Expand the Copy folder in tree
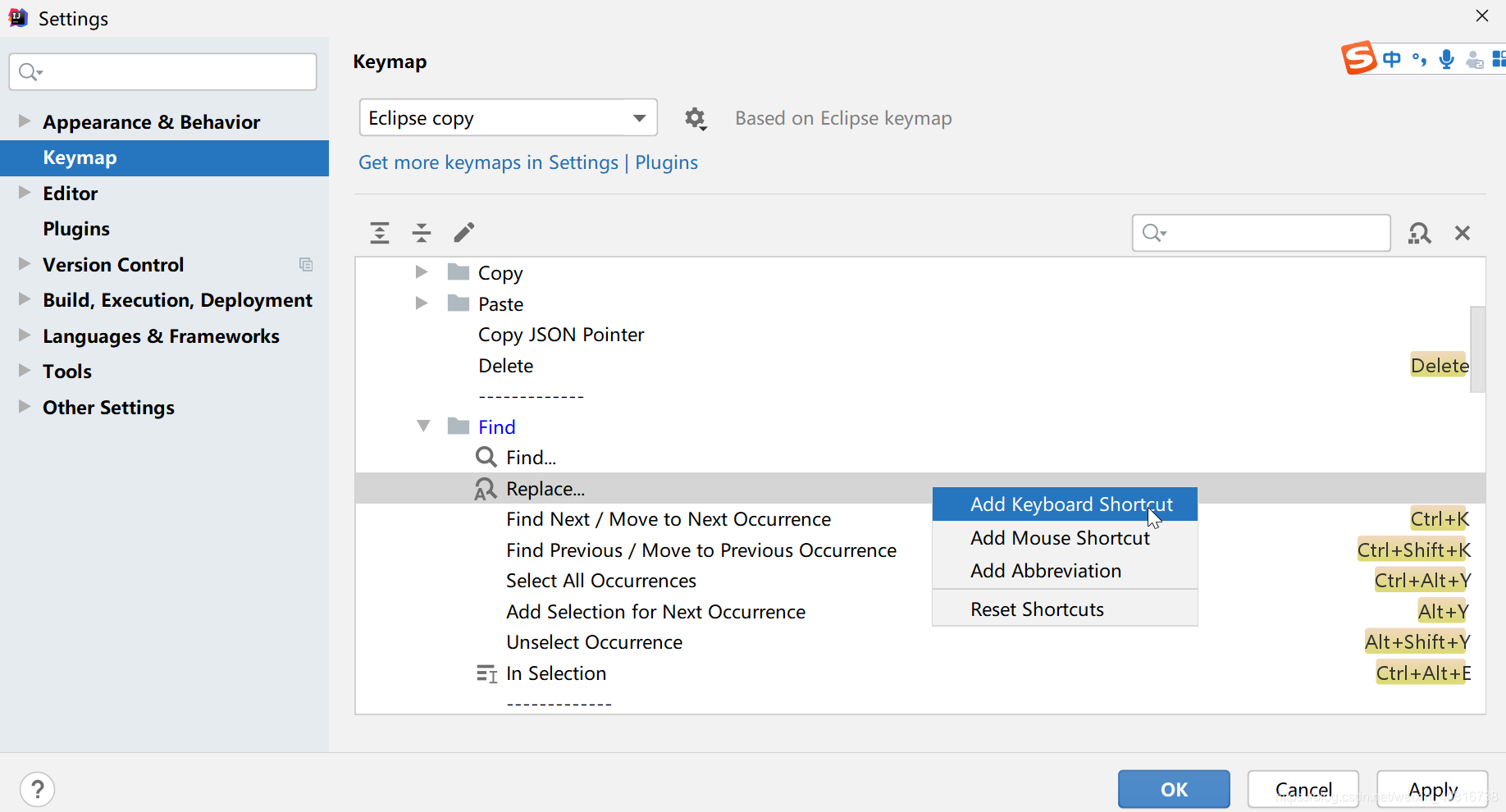The height and width of the screenshot is (812, 1506). coord(422,272)
